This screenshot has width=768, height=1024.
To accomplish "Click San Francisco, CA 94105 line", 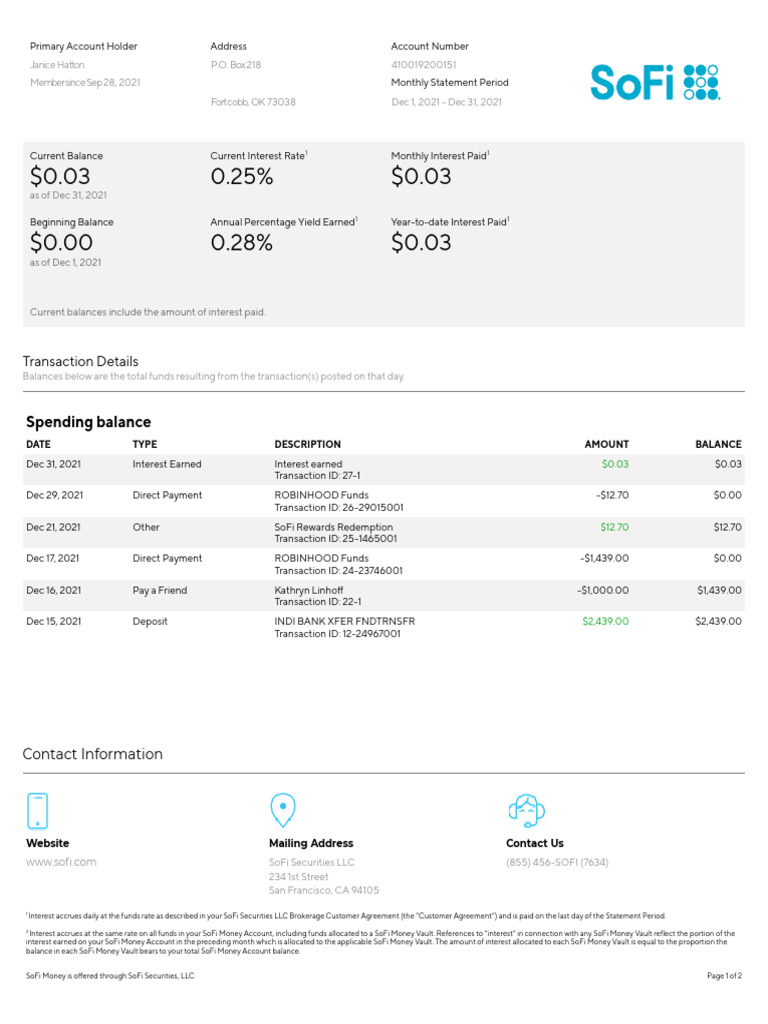I will [324, 890].
